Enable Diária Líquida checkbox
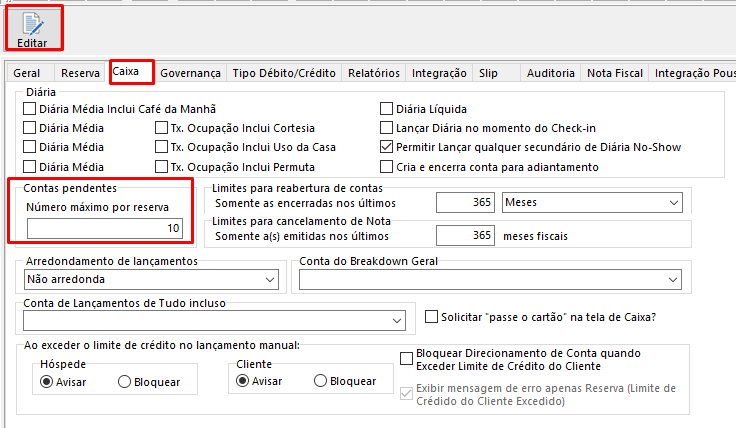 [x=386, y=109]
